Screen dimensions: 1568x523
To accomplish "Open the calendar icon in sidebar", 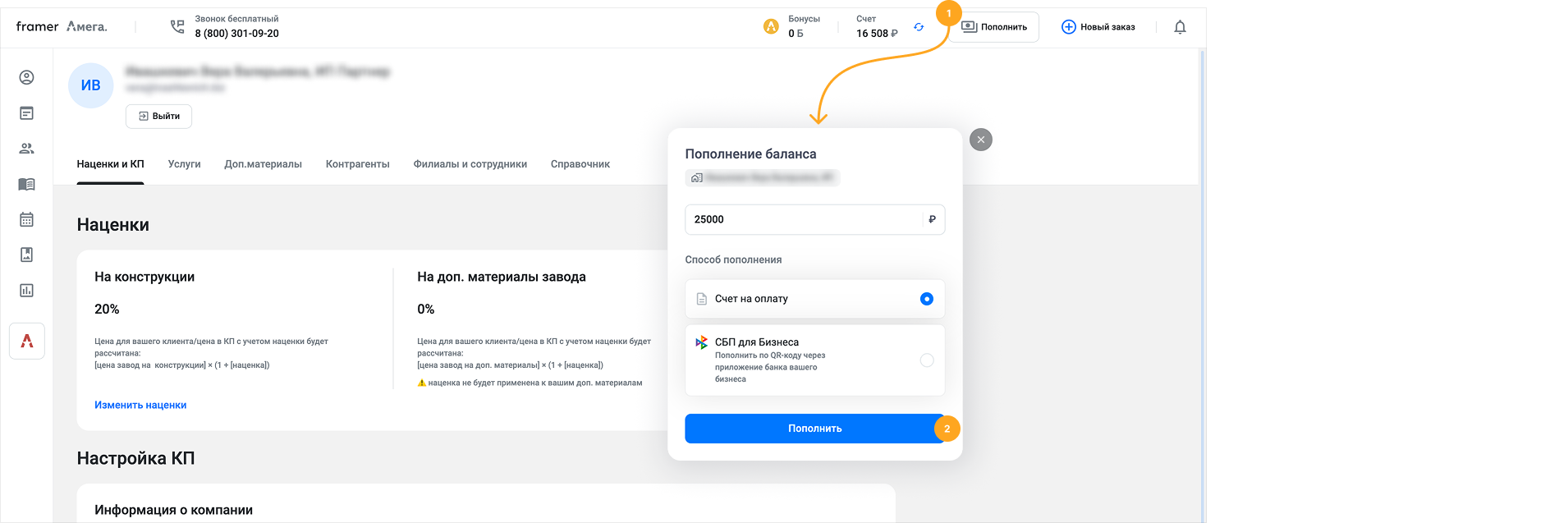I will [x=26, y=219].
